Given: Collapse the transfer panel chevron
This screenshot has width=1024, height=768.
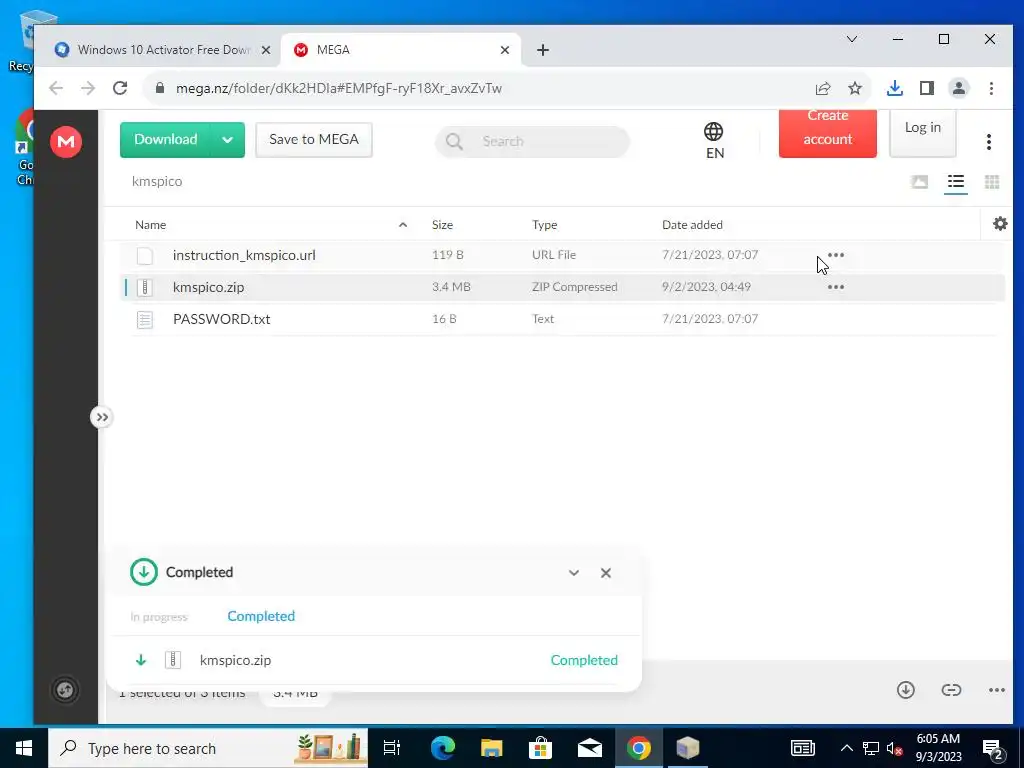Looking at the screenshot, I should [x=574, y=573].
